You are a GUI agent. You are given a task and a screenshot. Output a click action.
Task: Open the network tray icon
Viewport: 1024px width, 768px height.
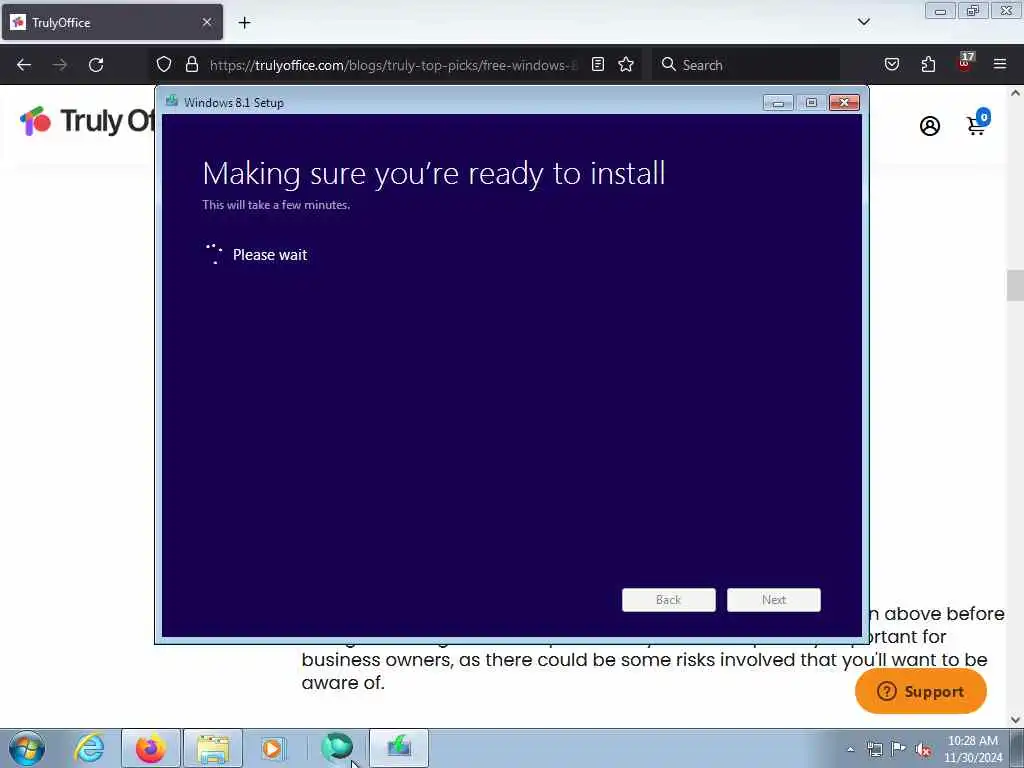(x=874, y=749)
